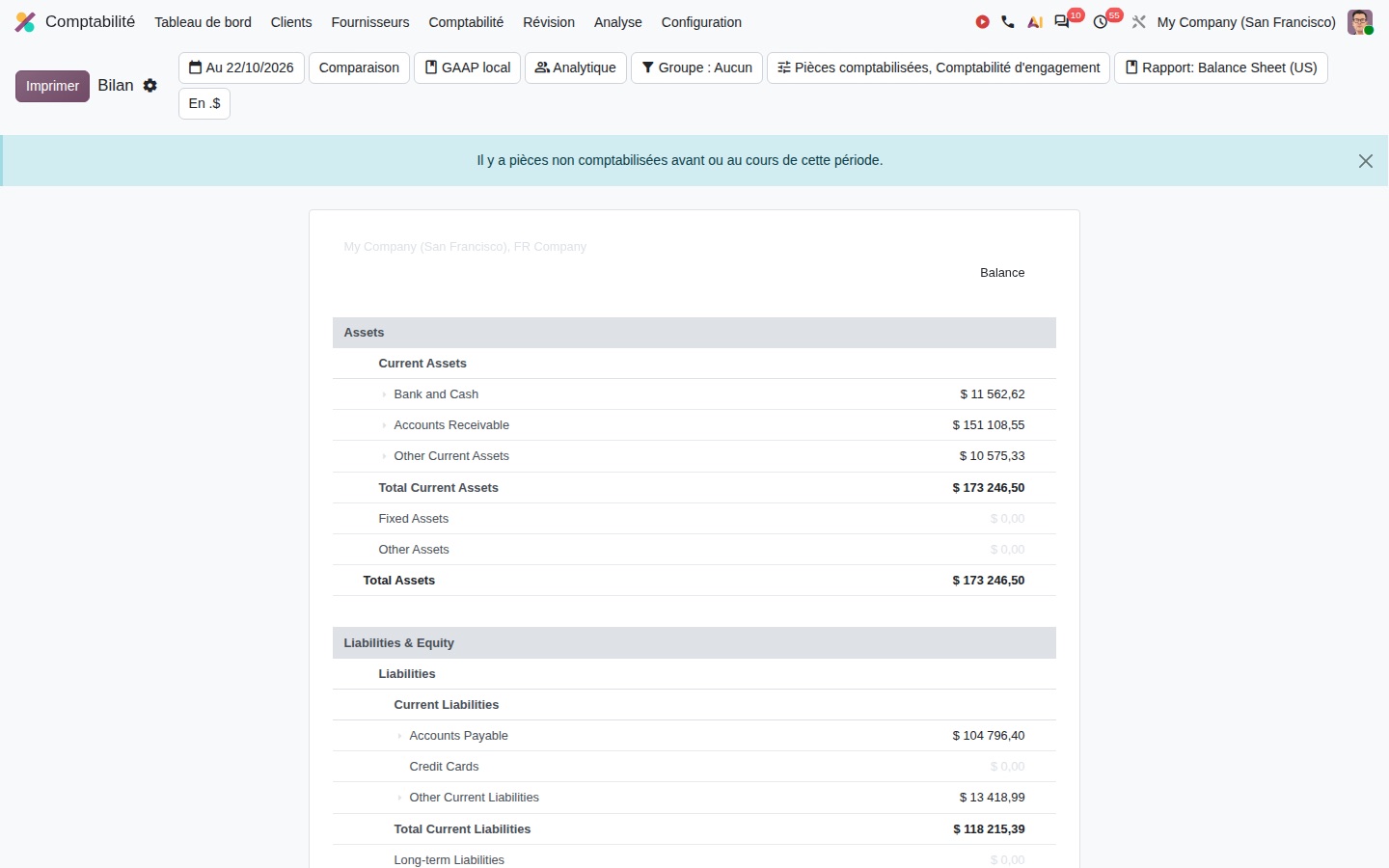Open the user avatar menu

point(1360,22)
